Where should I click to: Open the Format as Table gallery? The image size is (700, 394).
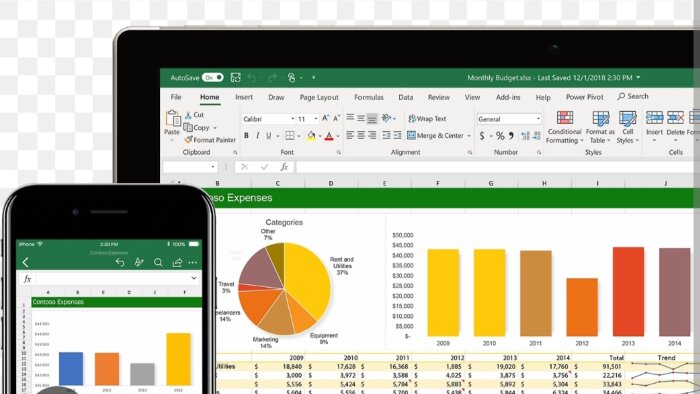coord(600,128)
